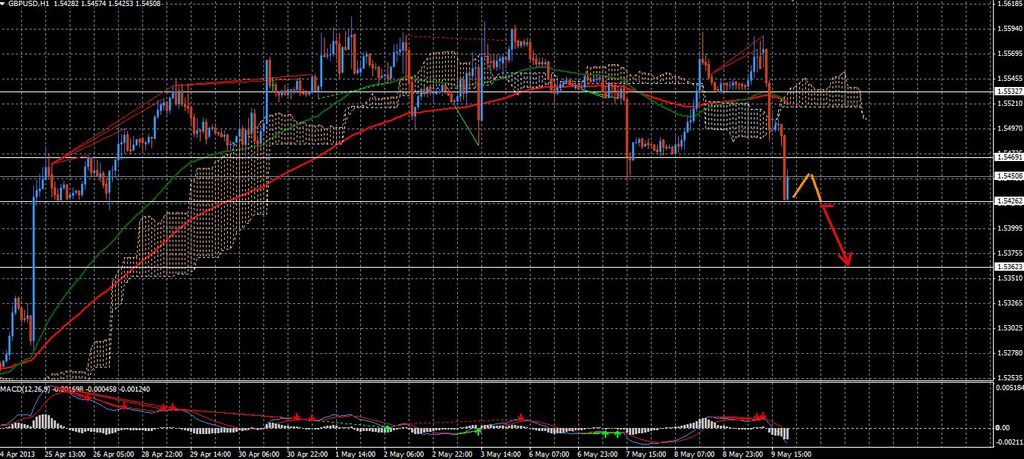This screenshot has width=1024, height=459.
Task: Select the 1.54691 horizontal line price tag
Action: 1008,157
